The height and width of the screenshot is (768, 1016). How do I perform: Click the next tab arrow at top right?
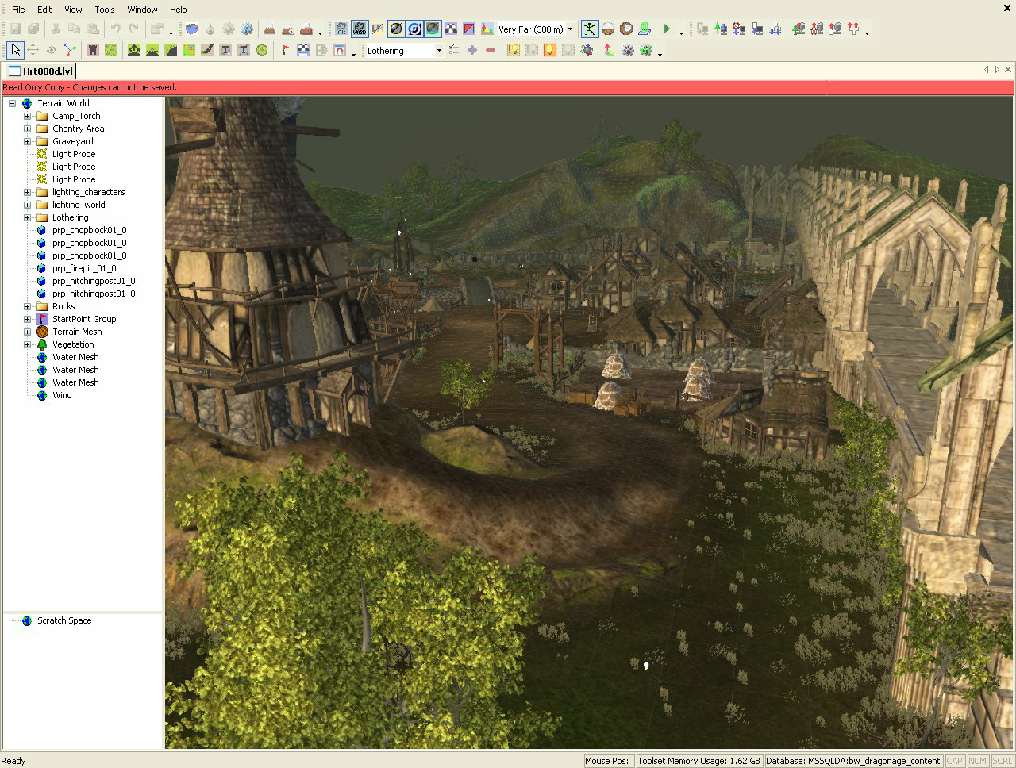997,69
